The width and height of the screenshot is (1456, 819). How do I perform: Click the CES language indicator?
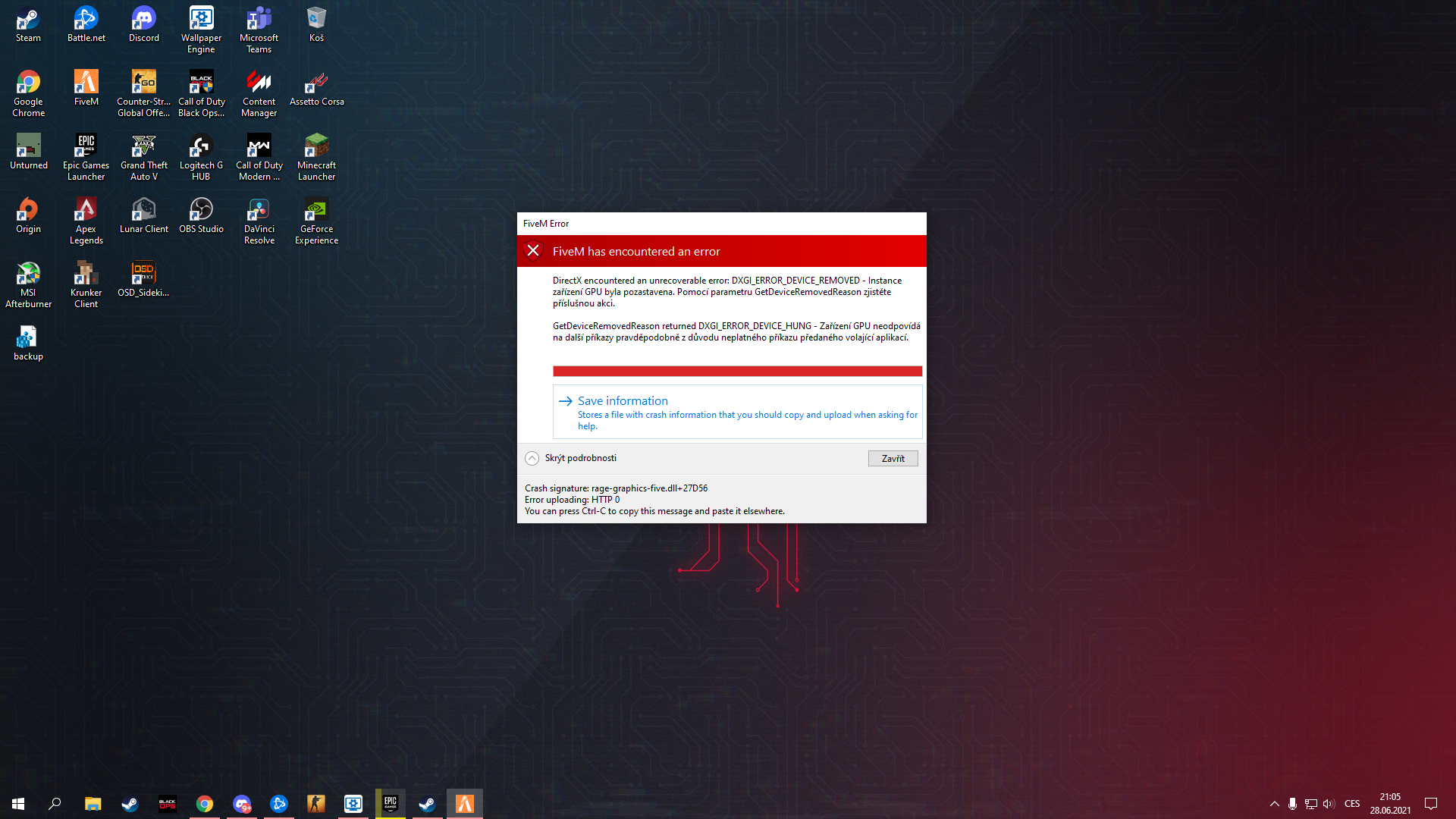pyautogui.click(x=1352, y=803)
